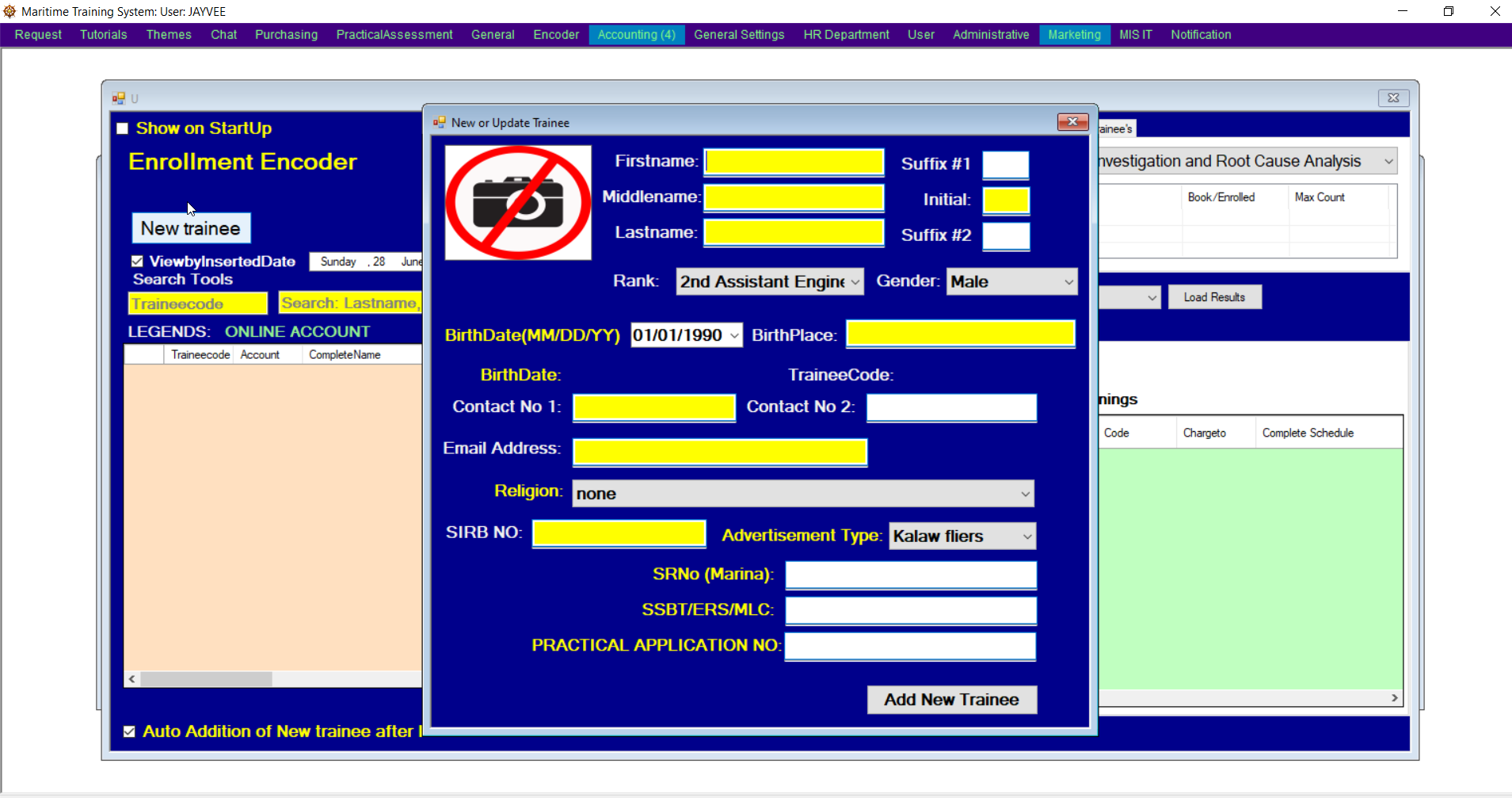Click the Search: Lastname field
This screenshot has width=1512, height=798.
coord(351,303)
